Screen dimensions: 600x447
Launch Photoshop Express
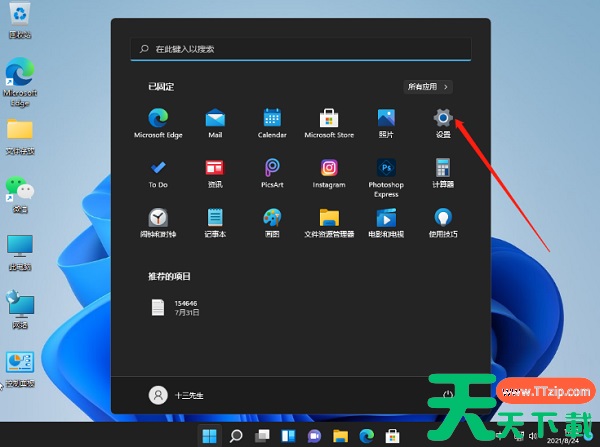386,178
